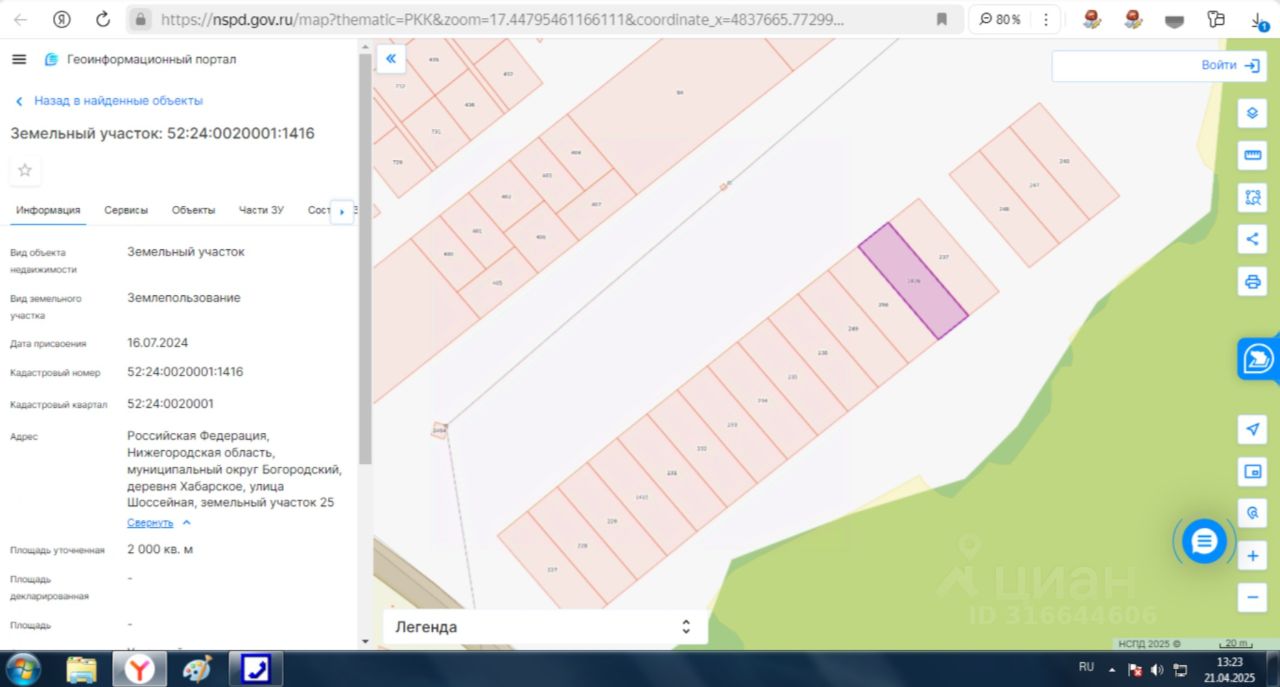This screenshot has height=687, width=1280.
Task: Locate my position with arrow icon
Action: coord(1252,429)
